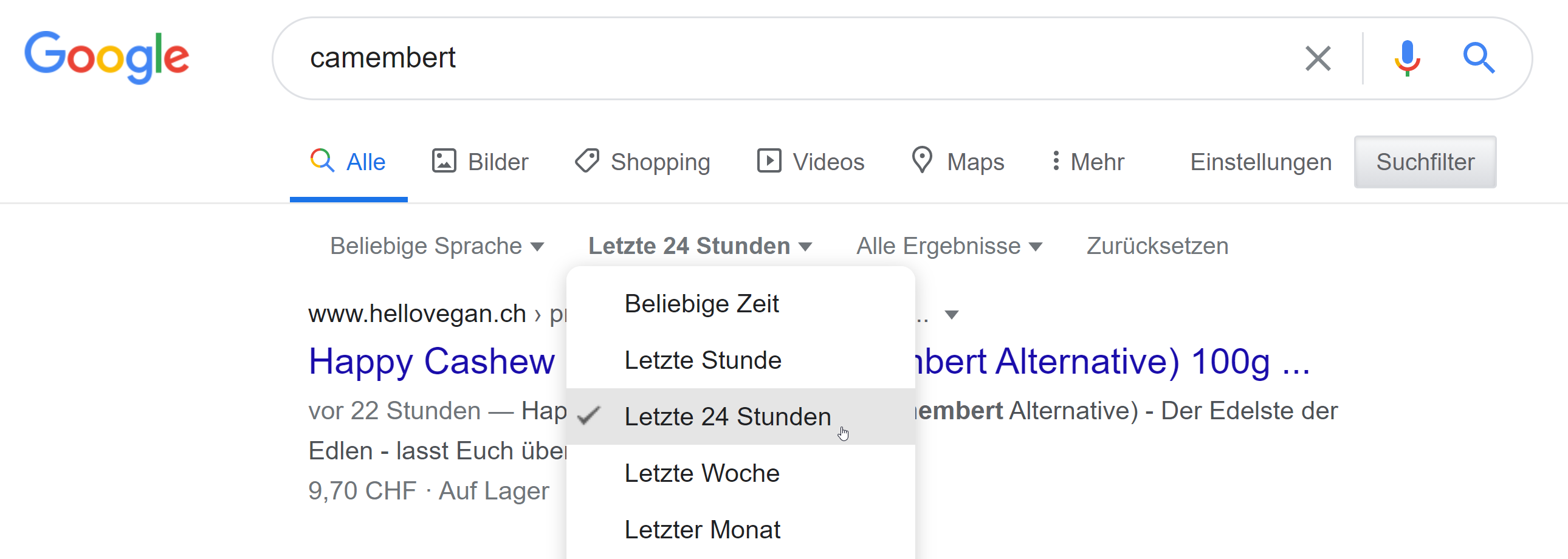Open Mehr via the three-dot icon
1568x559 pixels.
[1056, 161]
